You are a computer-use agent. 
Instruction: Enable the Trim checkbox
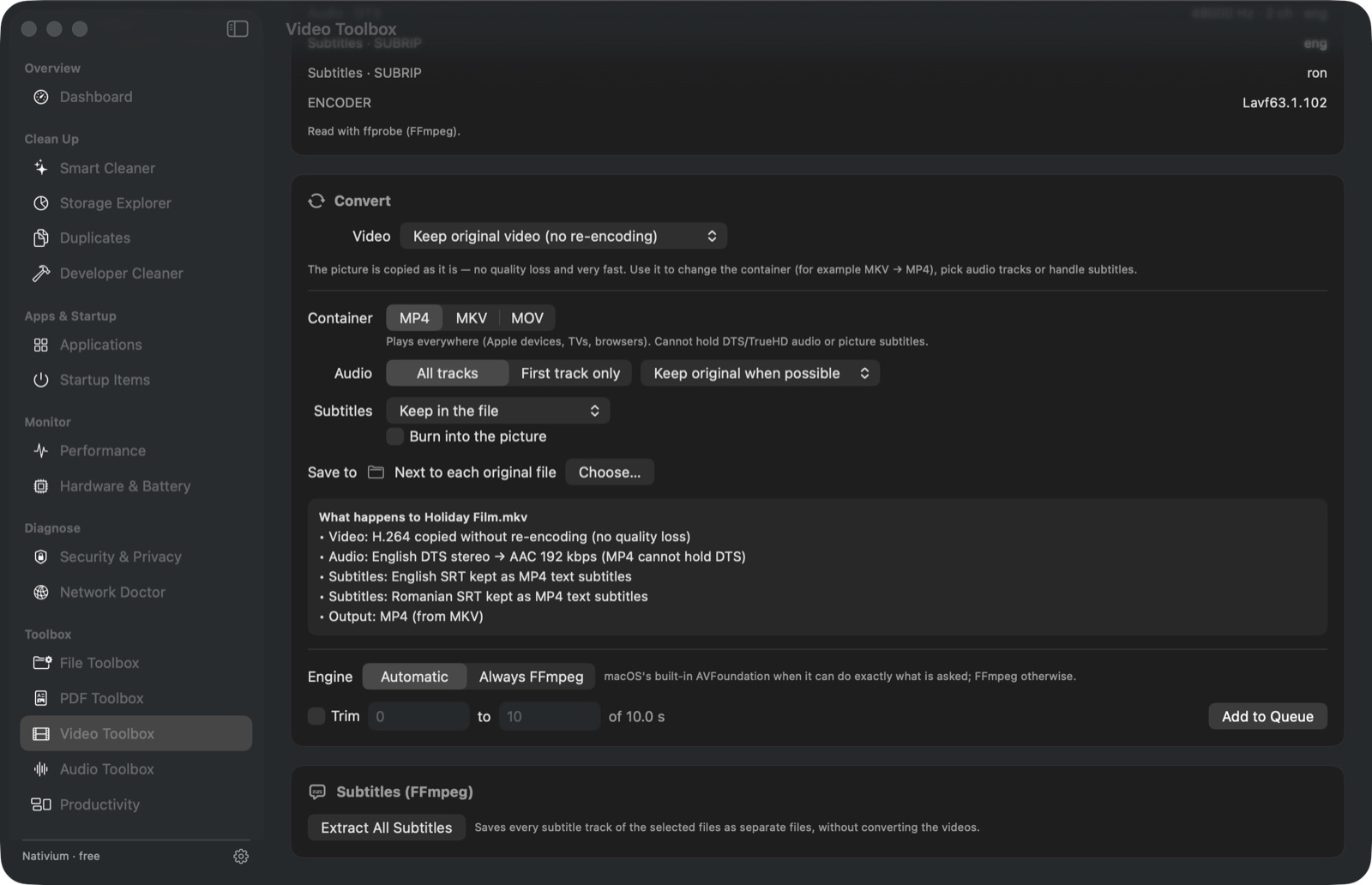316,716
